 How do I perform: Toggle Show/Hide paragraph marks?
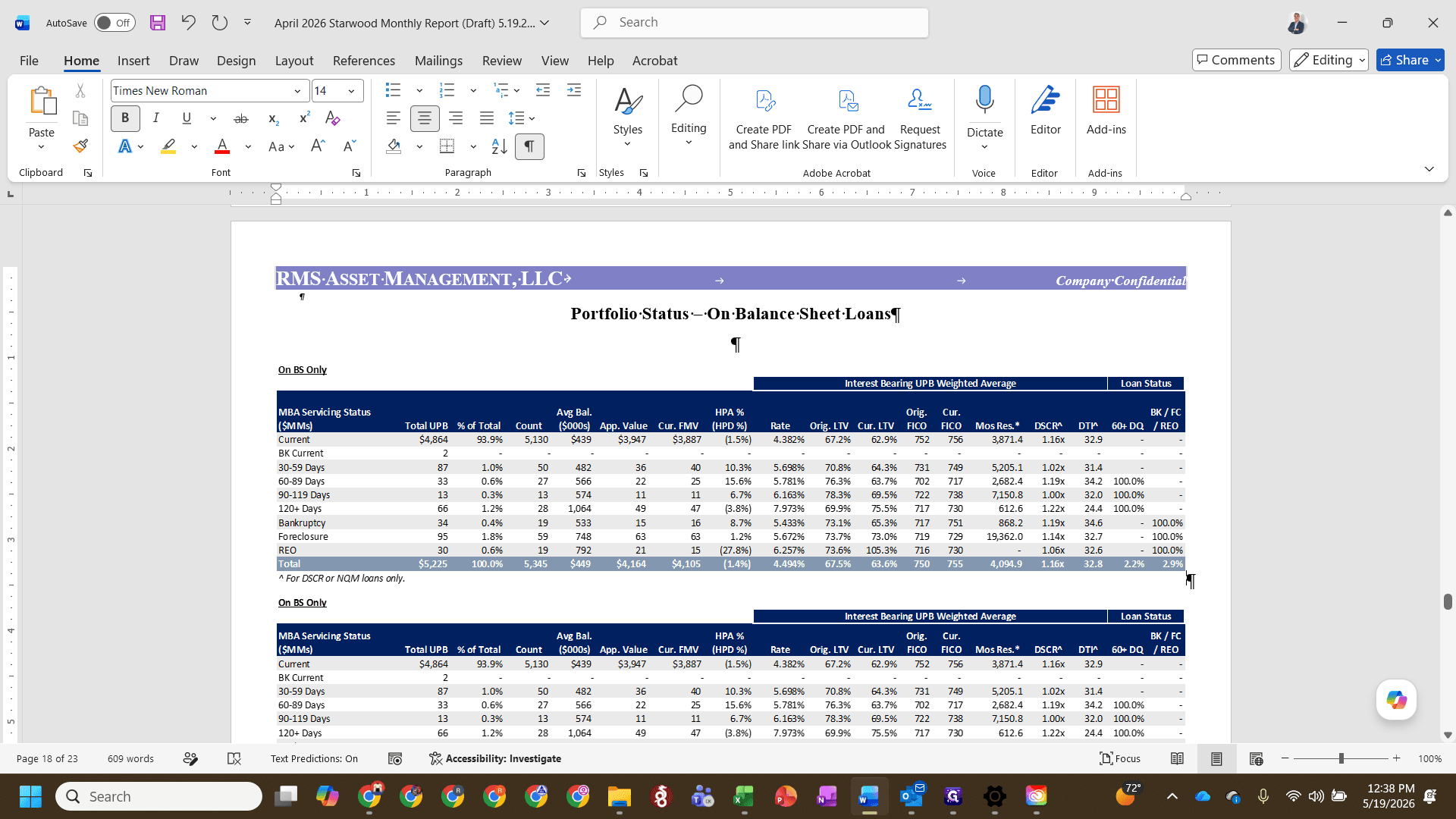(x=529, y=146)
